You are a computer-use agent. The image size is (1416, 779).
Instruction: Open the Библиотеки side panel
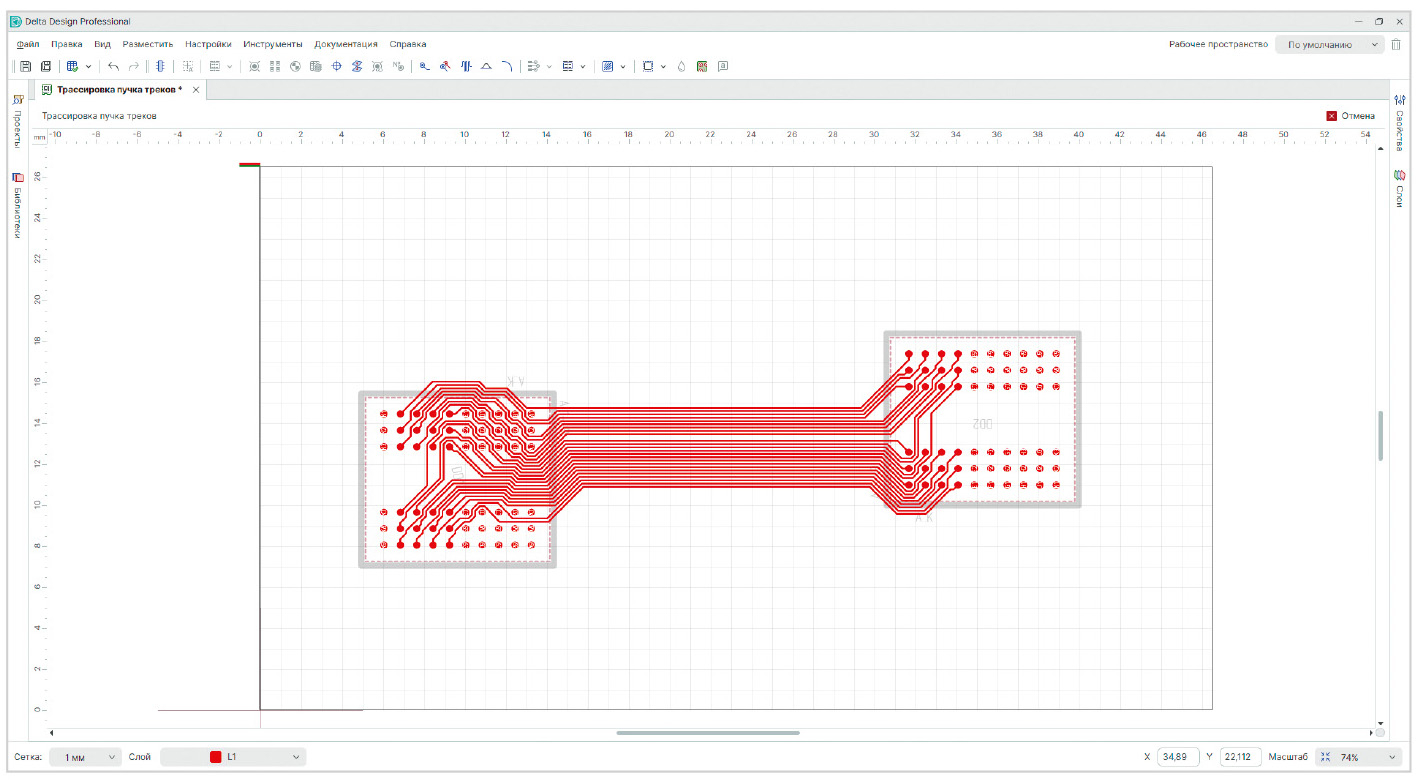tap(17, 205)
